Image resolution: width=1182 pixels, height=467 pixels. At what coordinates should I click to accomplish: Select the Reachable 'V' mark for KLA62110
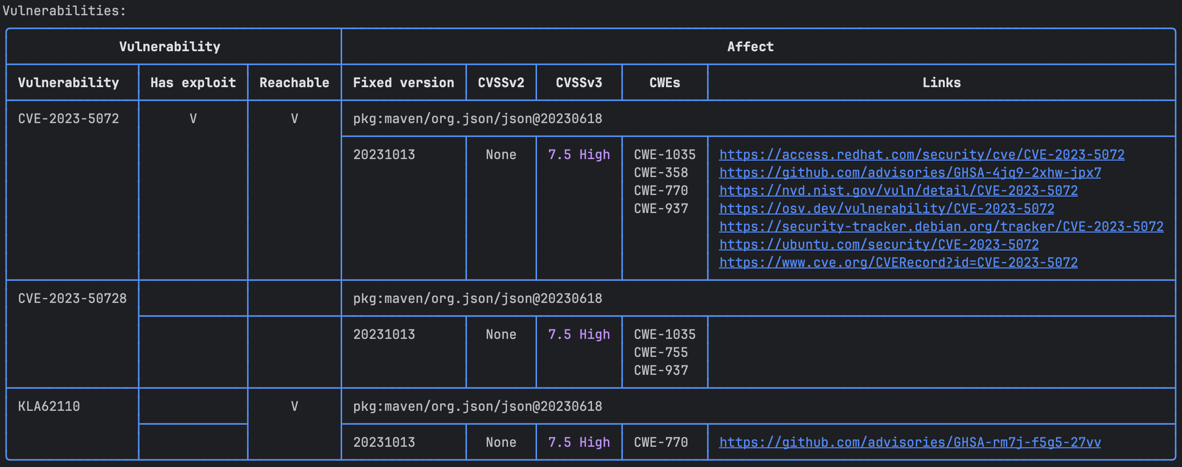pos(294,407)
